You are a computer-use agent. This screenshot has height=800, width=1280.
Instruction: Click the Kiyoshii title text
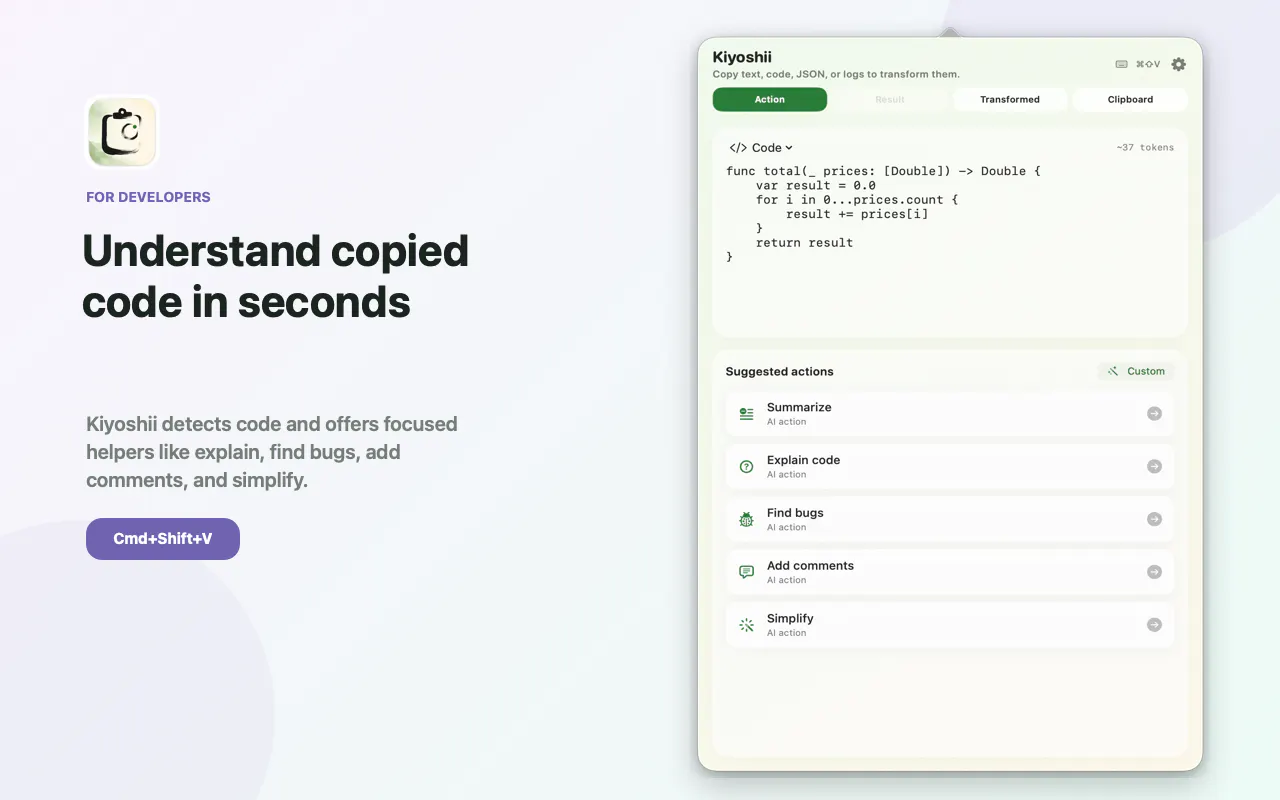[x=742, y=57]
